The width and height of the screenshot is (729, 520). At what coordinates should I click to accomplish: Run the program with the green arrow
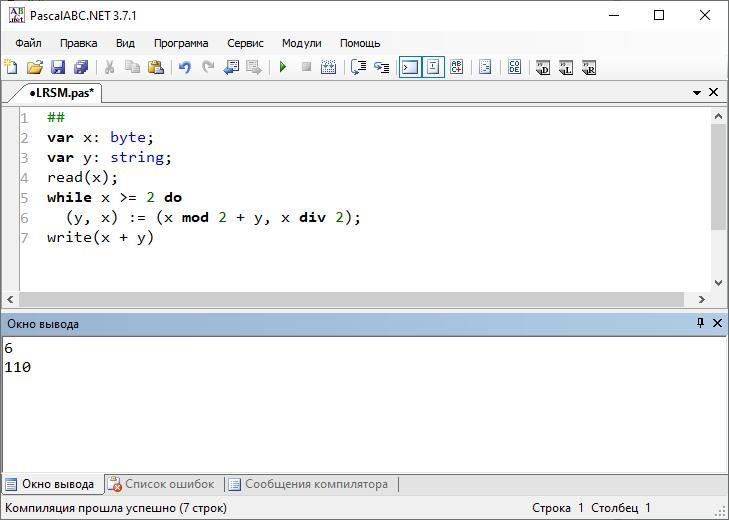[x=283, y=67]
